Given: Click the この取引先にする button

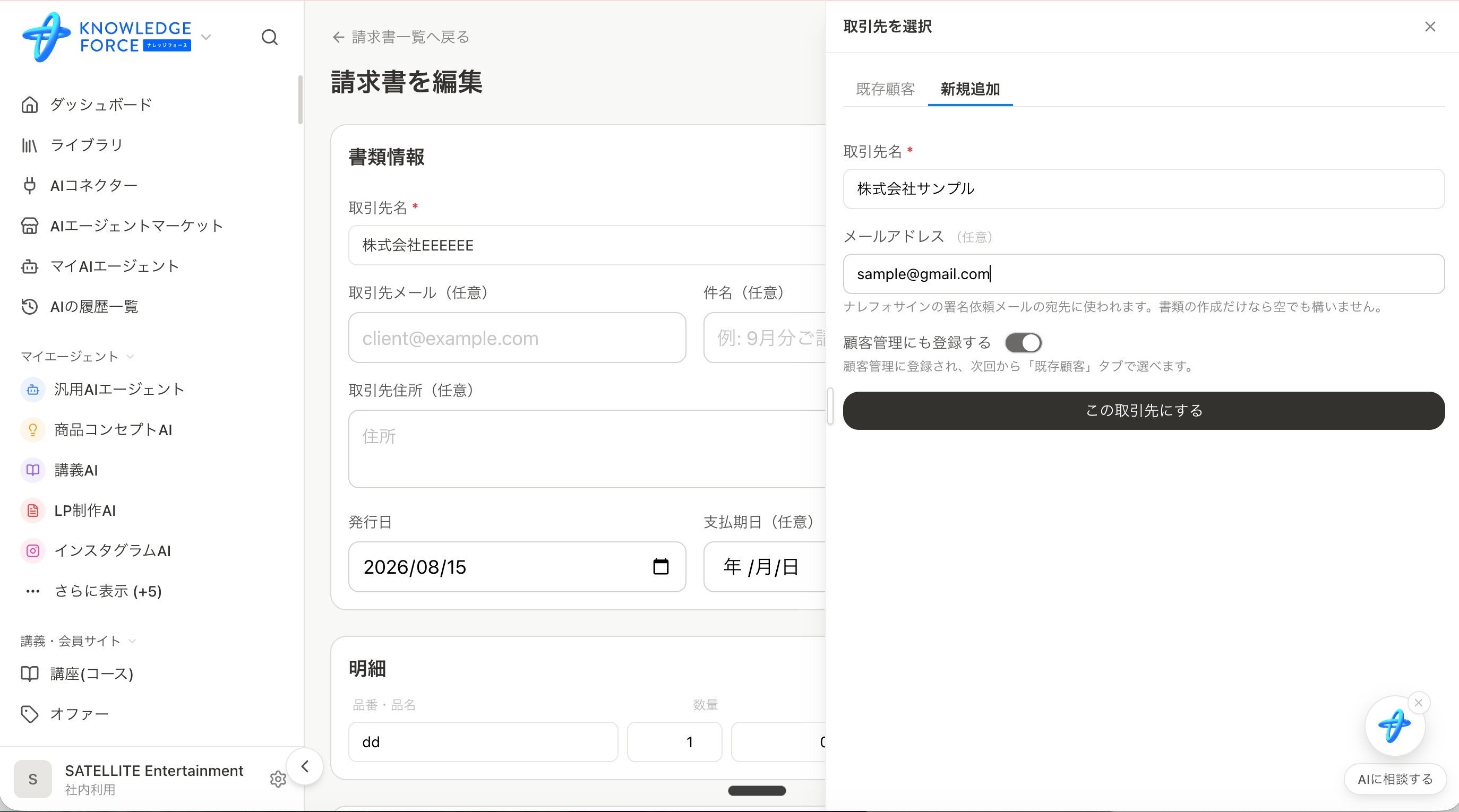Looking at the screenshot, I should coord(1144,411).
